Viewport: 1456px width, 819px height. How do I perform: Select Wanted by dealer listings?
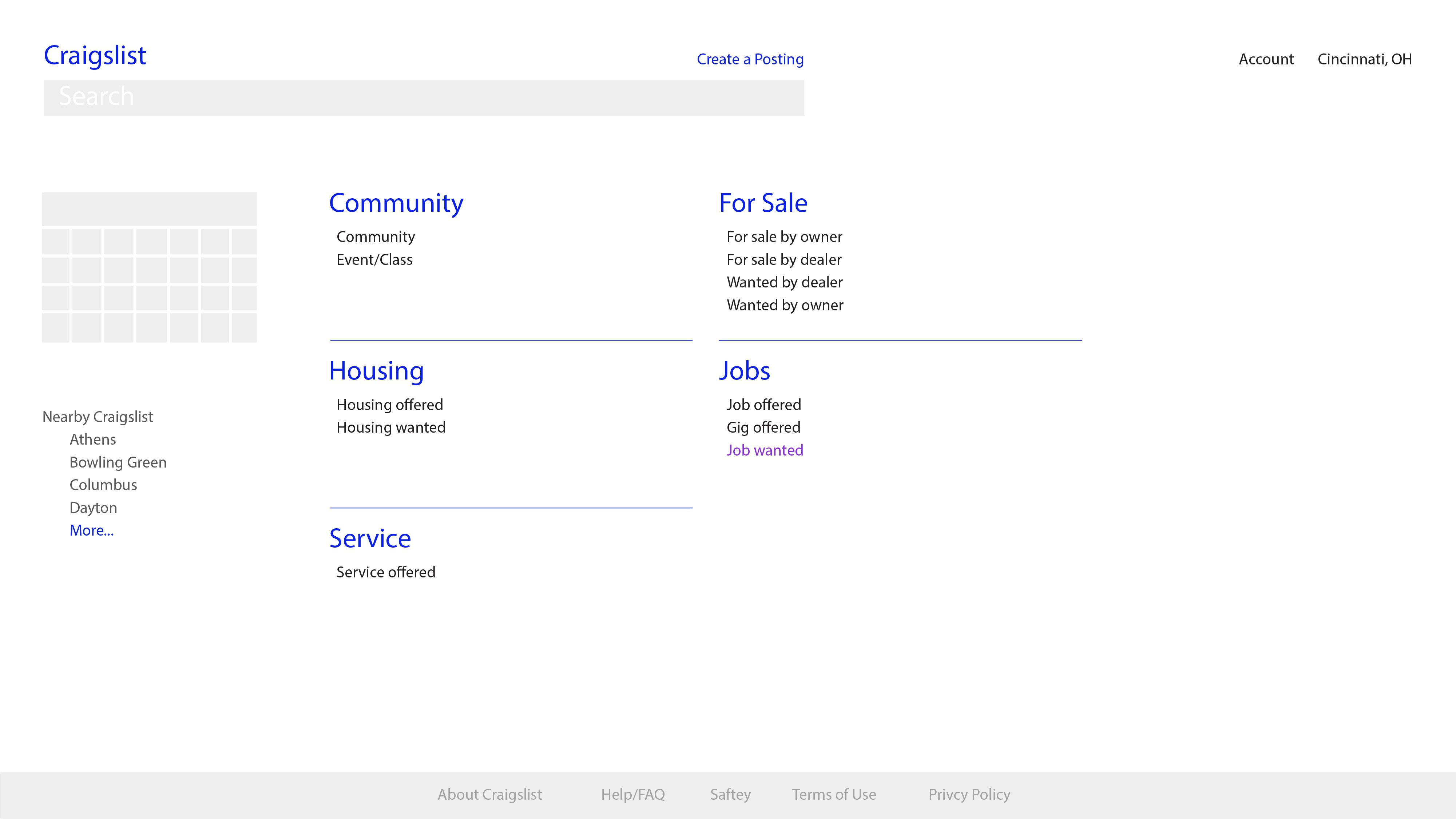[x=784, y=282]
